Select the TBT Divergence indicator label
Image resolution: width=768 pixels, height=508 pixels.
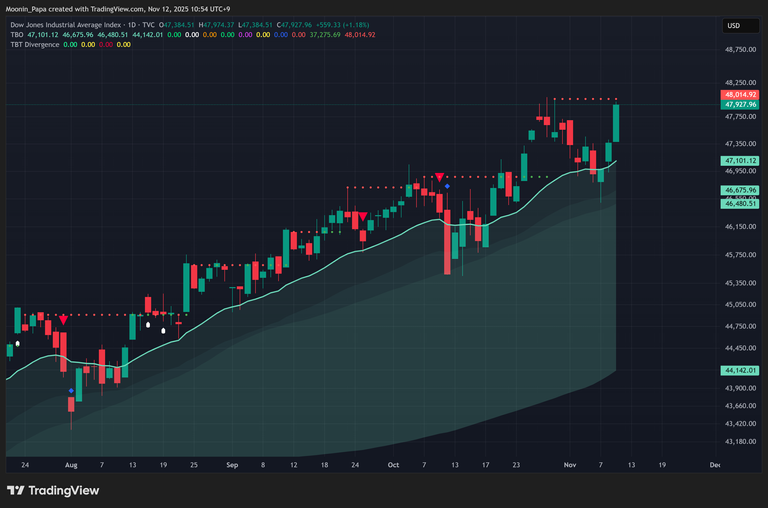click(37, 45)
